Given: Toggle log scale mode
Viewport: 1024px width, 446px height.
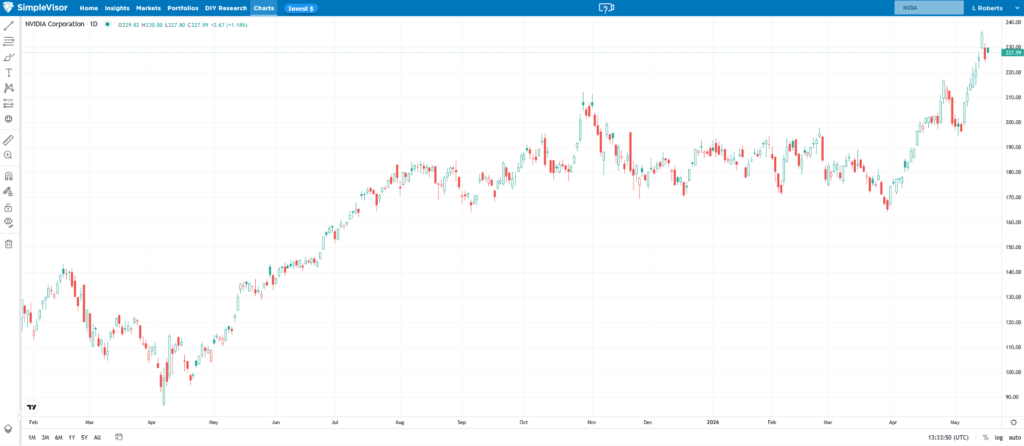Looking at the screenshot, I should click(999, 437).
